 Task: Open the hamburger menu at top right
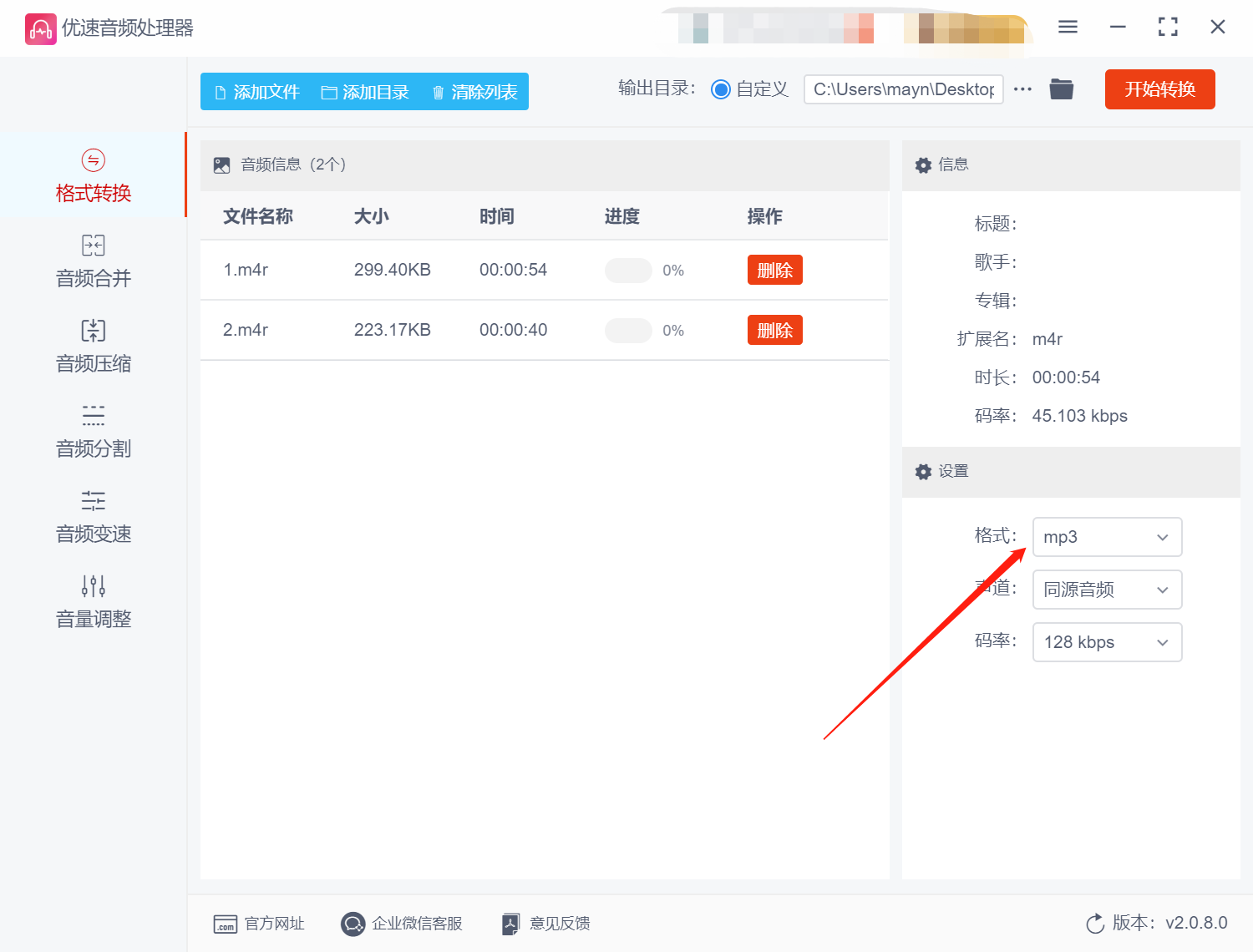(x=1067, y=27)
